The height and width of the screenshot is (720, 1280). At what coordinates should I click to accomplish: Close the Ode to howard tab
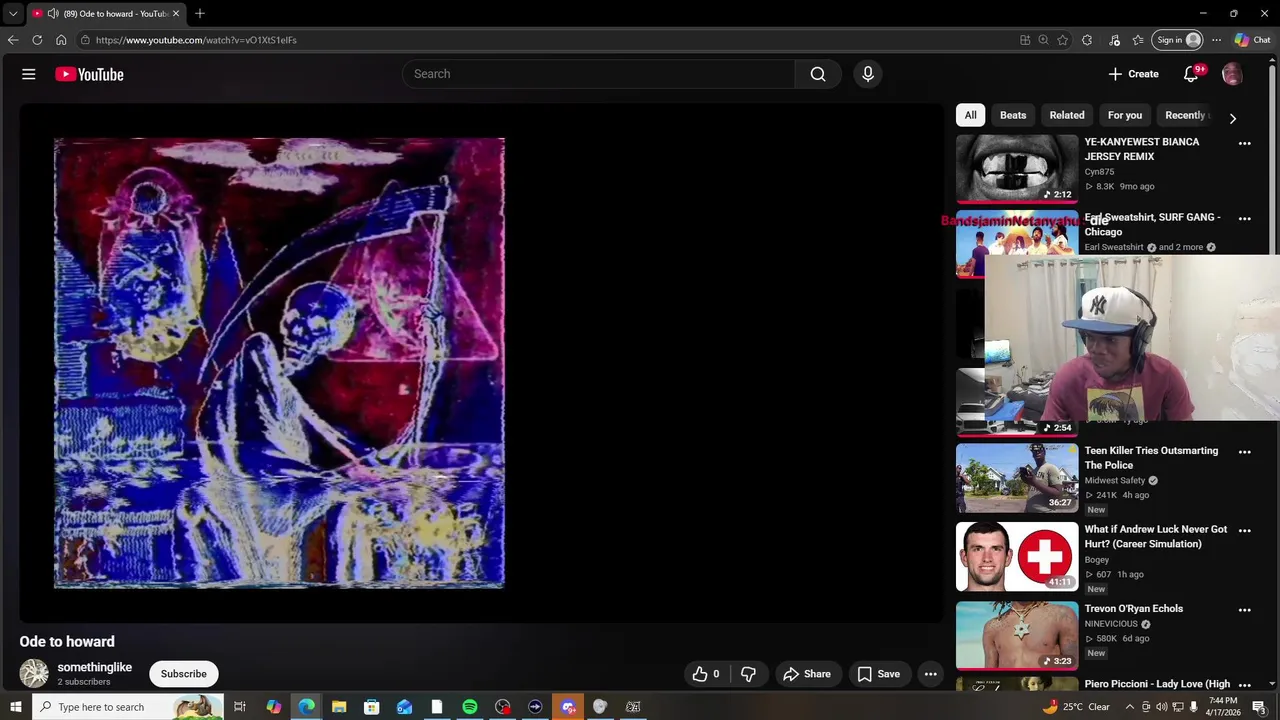click(176, 14)
